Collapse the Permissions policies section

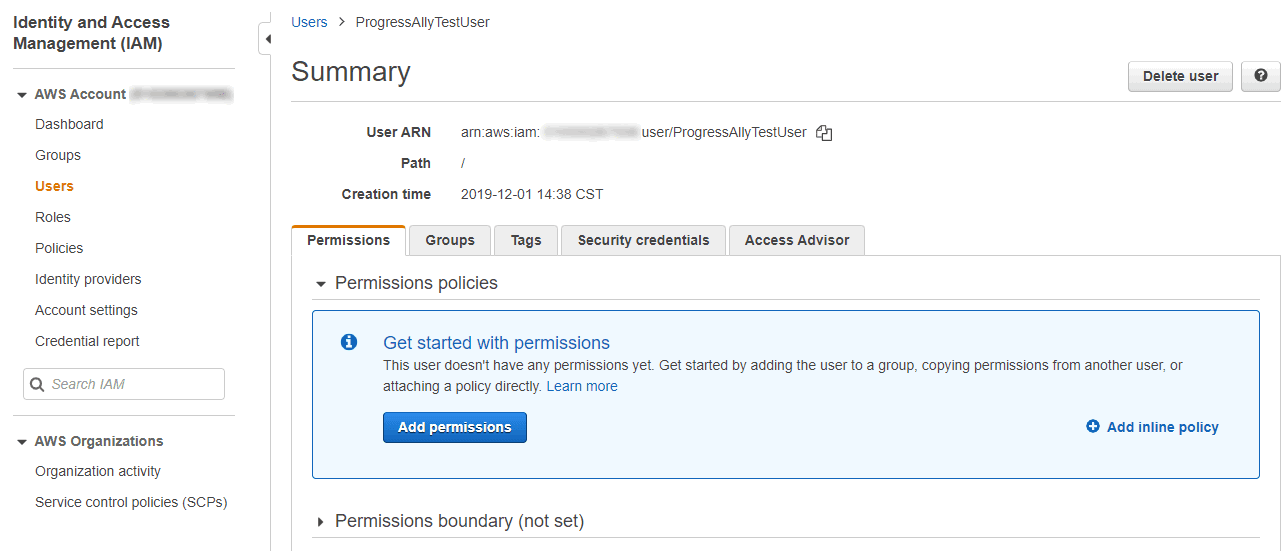click(321, 284)
